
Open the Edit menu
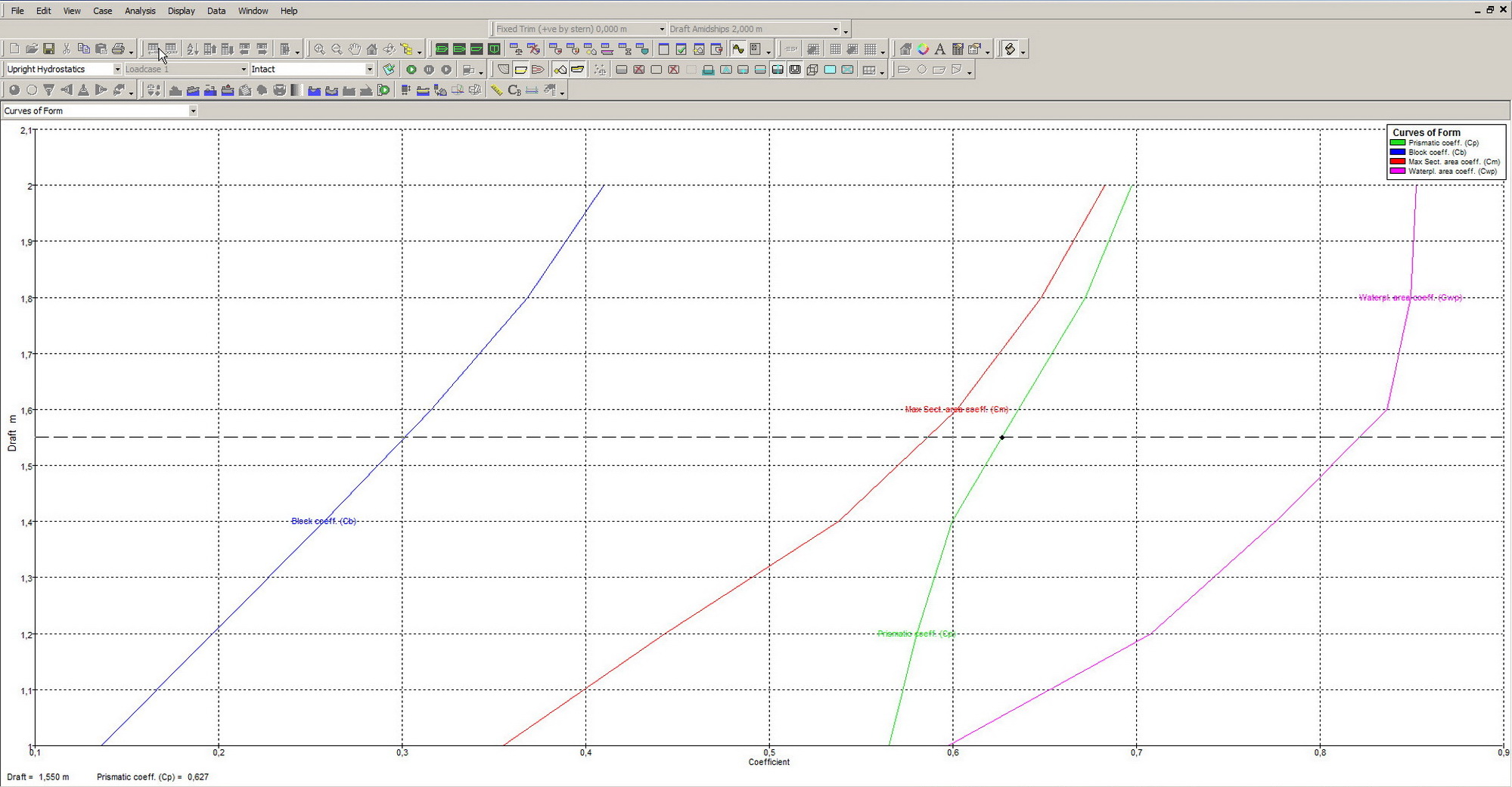click(44, 11)
